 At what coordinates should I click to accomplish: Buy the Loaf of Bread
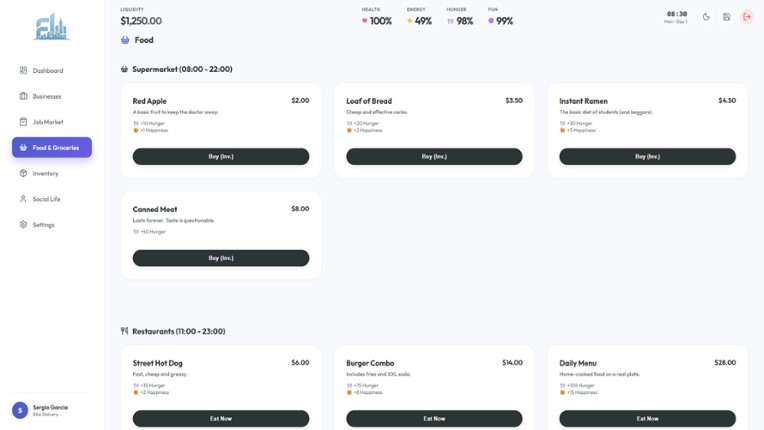[434, 156]
